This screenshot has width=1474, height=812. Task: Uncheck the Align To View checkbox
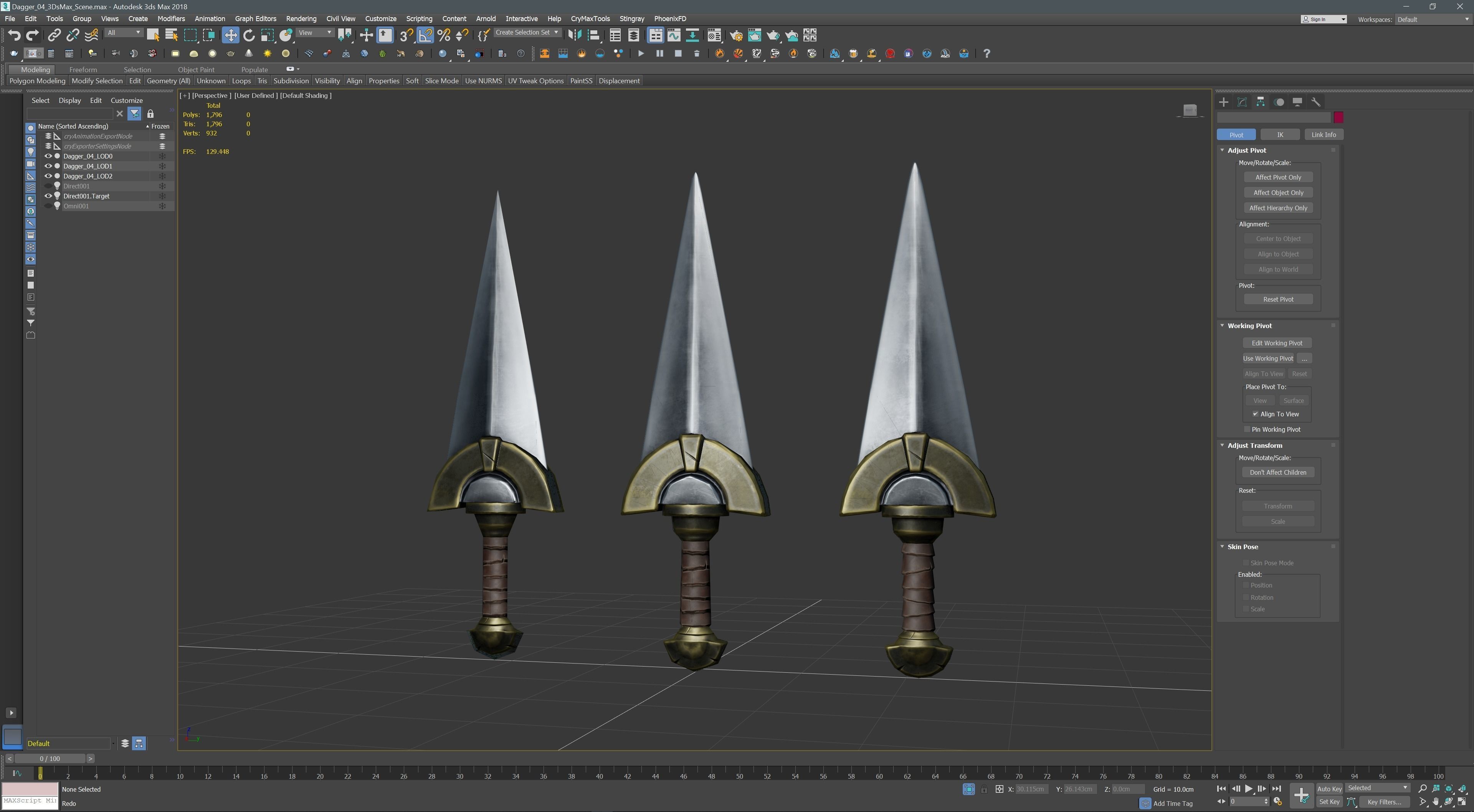(x=1256, y=414)
